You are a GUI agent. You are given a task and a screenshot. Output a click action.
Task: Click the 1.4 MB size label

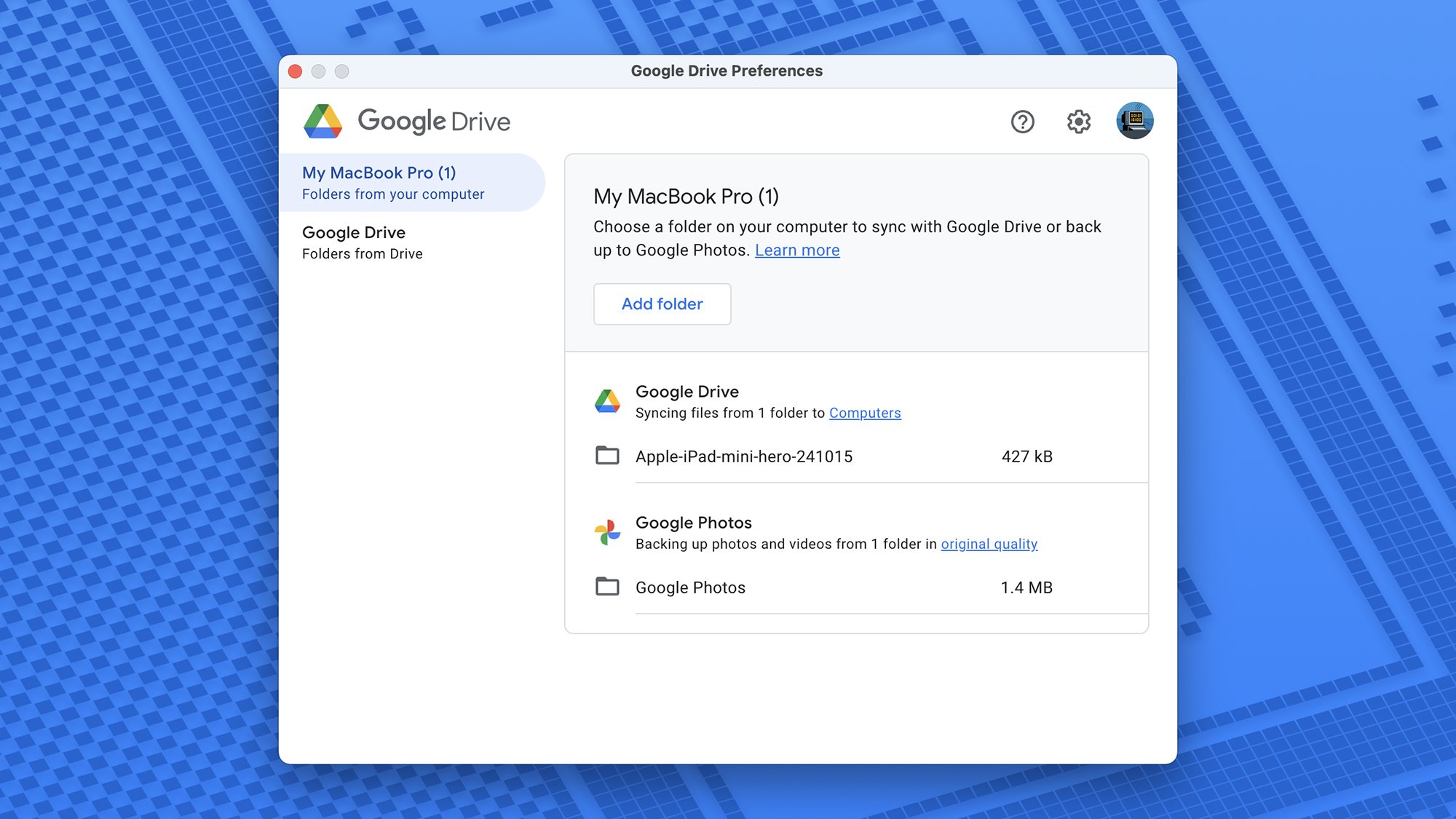[1026, 588]
